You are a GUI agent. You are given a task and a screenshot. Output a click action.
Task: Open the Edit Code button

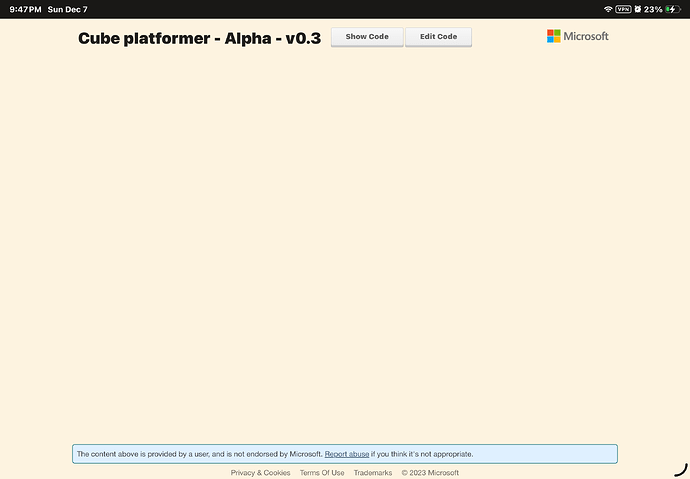point(438,37)
